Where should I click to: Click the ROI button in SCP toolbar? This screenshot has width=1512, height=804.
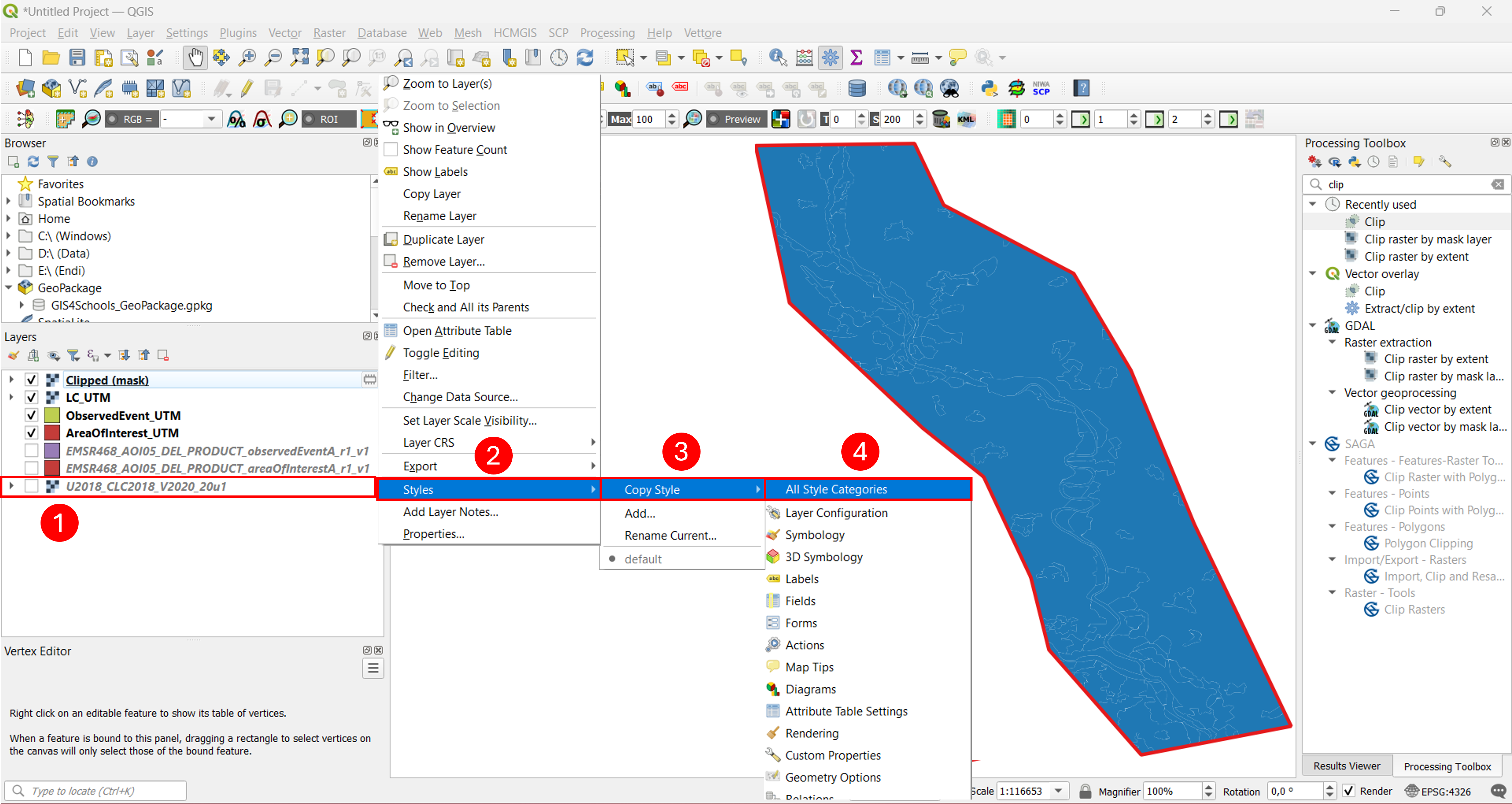(329, 119)
